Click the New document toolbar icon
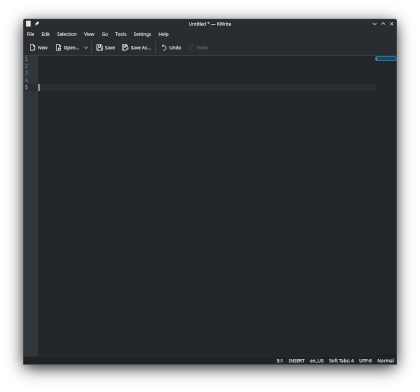Image resolution: width=420 pixels, height=392 pixels. click(32, 48)
